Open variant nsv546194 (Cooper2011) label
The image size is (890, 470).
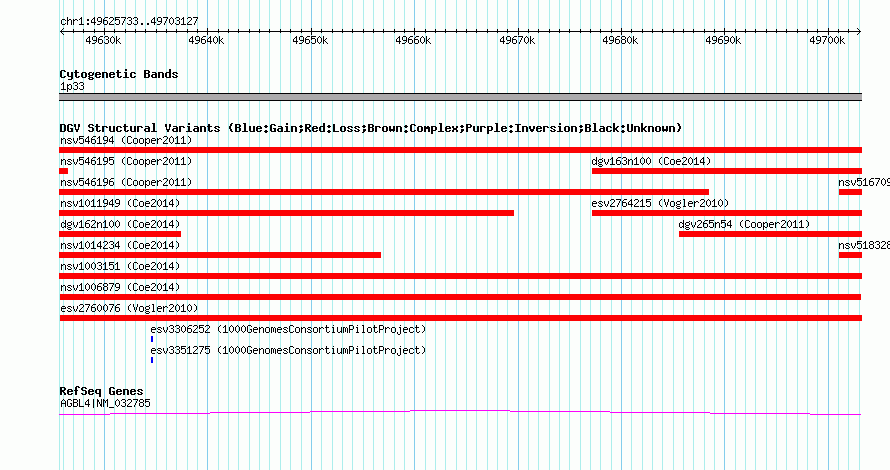[126, 140]
